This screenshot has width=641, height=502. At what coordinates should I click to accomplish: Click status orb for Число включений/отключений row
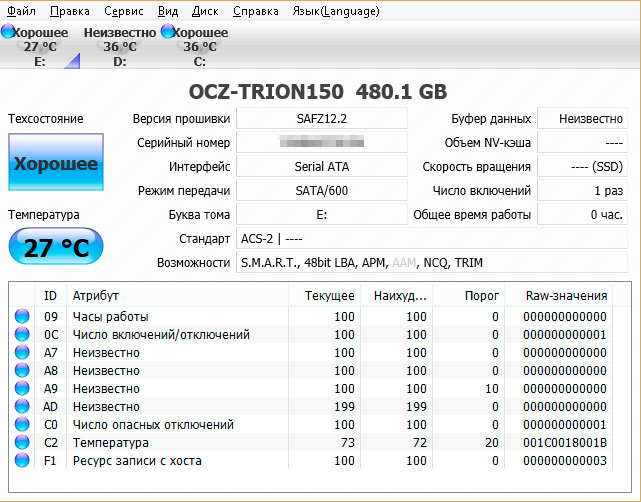coord(22,334)
